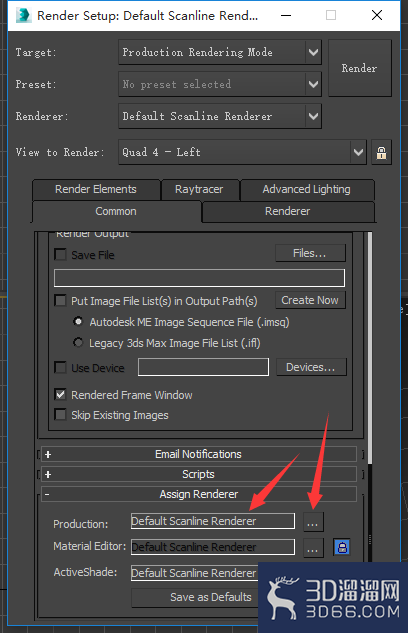
Task: Click the Files... button
Action: coord(310,253)
